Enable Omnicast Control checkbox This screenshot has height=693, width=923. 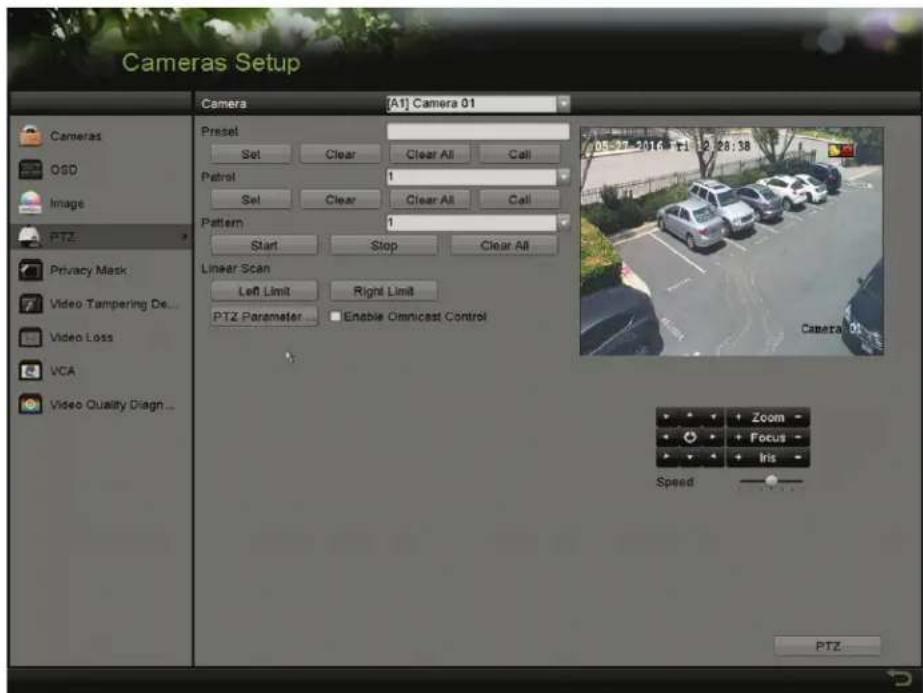[335, 317]
